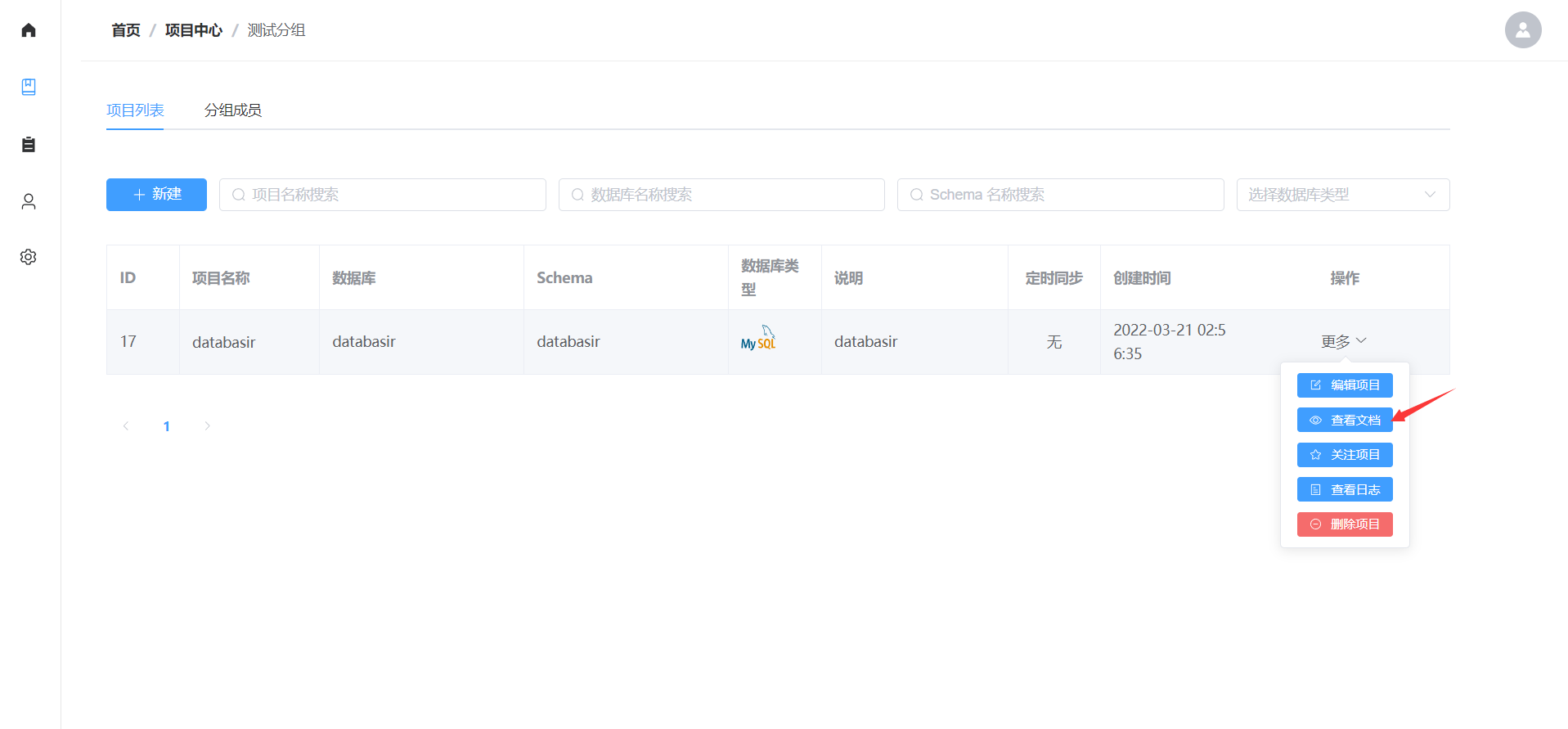This screenshot has height=729, width=1568.
Task: Open the project center book icon
Action: 29,87
